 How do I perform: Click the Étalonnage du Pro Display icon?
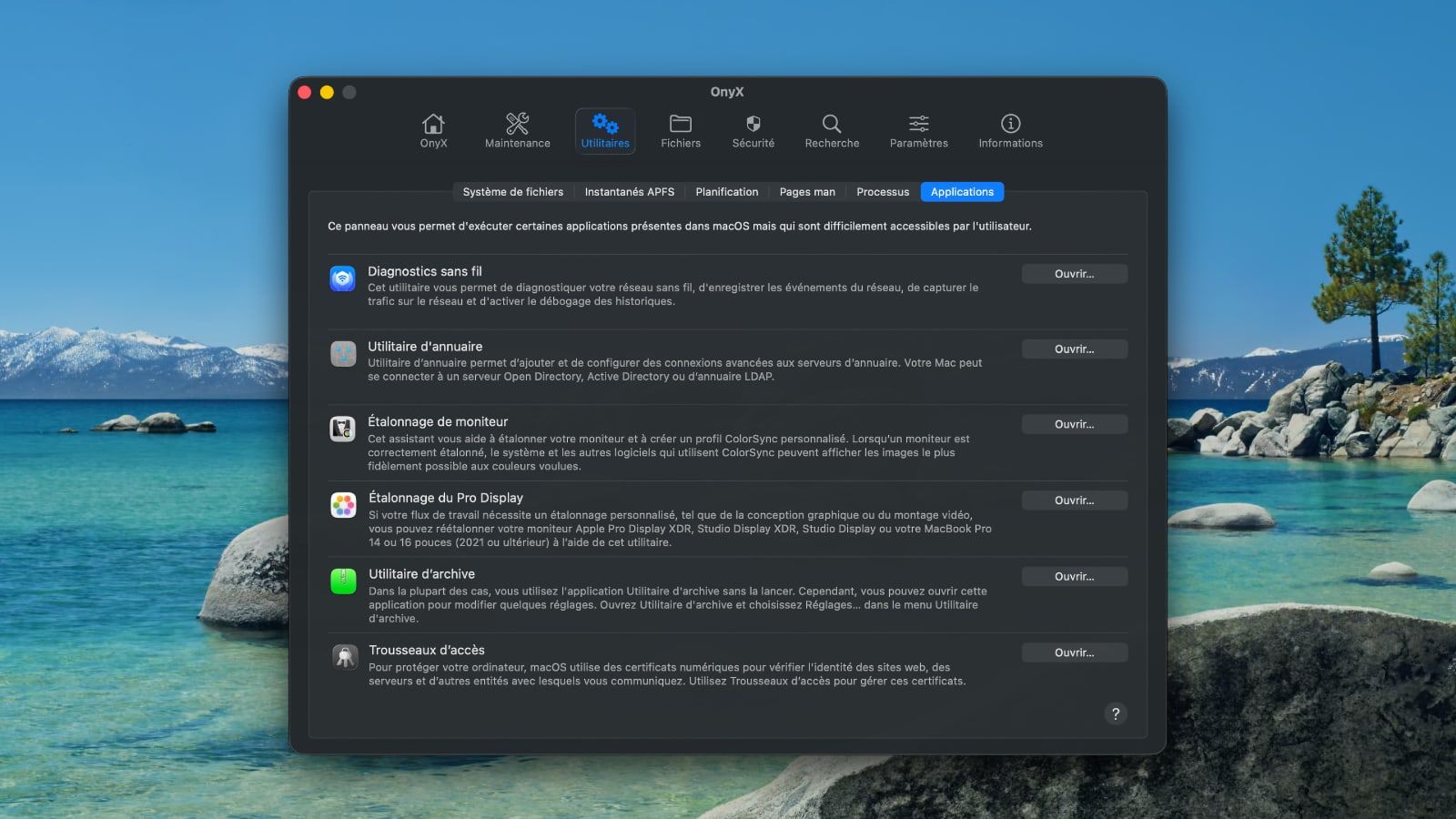(x=343, y=505)
